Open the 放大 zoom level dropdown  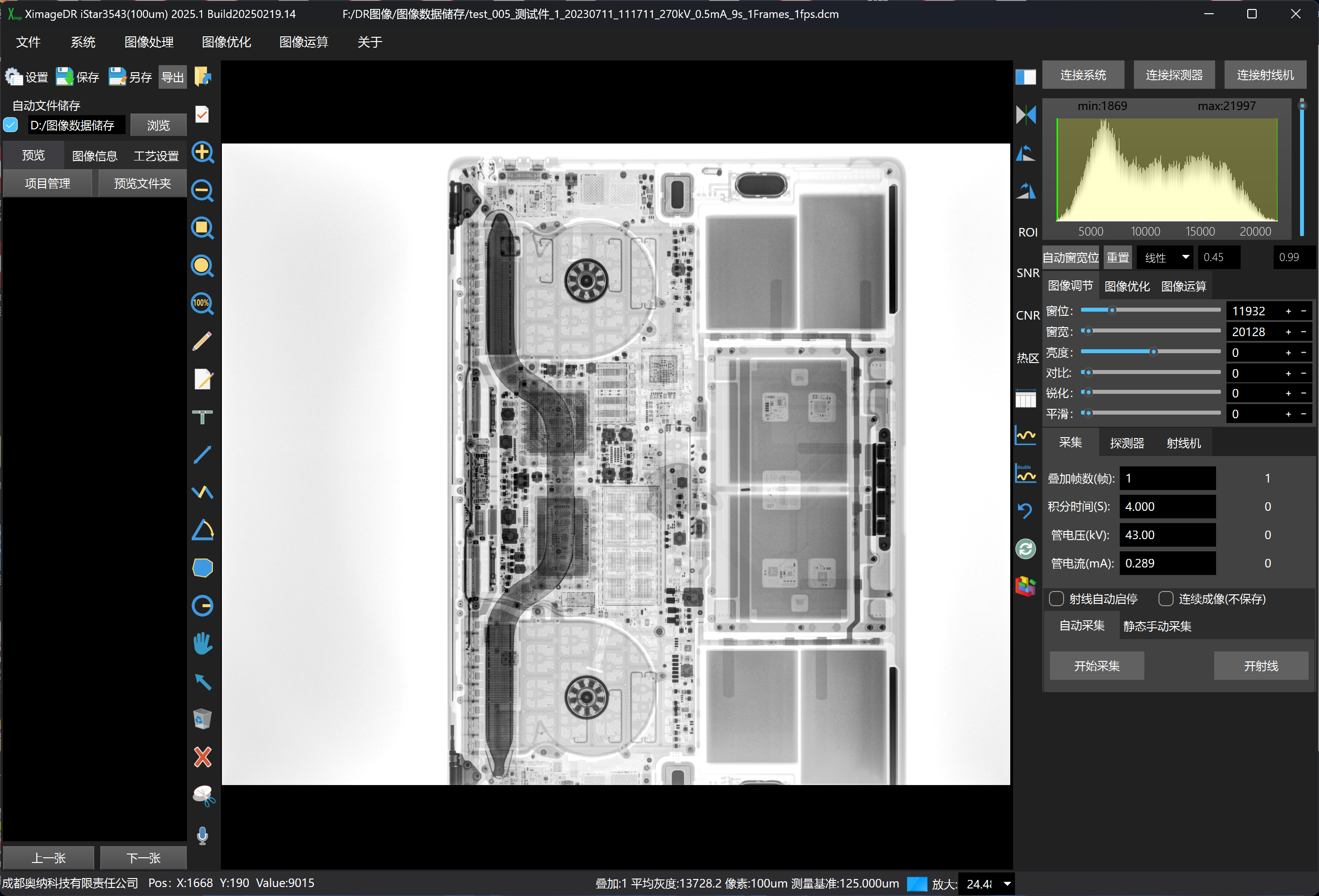1007,884
